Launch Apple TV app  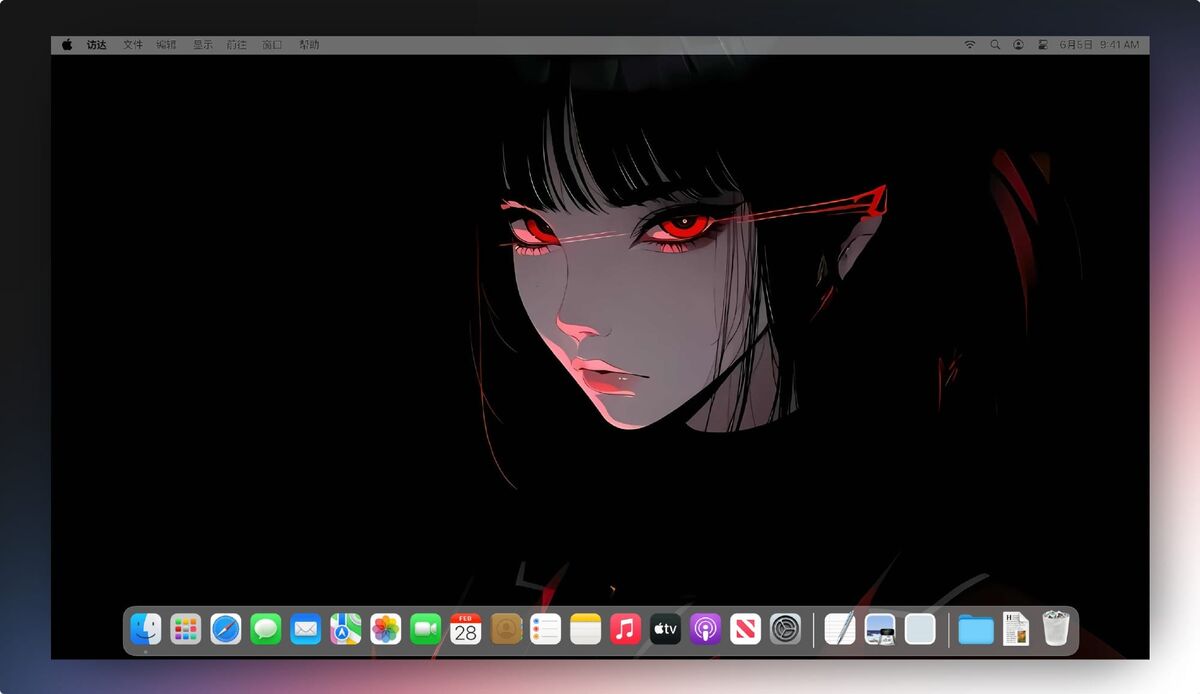(x=666, y=629)
